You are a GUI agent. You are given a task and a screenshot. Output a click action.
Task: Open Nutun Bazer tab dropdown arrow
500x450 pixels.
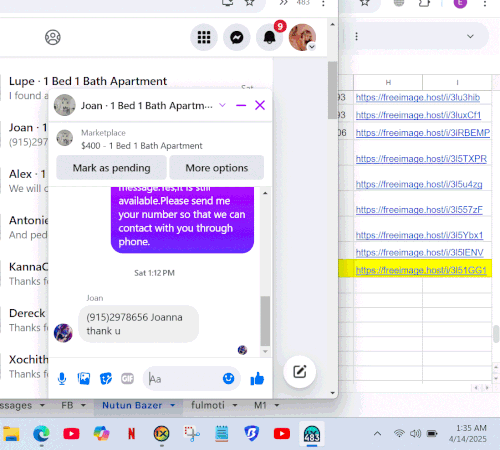pyautogui.click(x=173, y=405)
